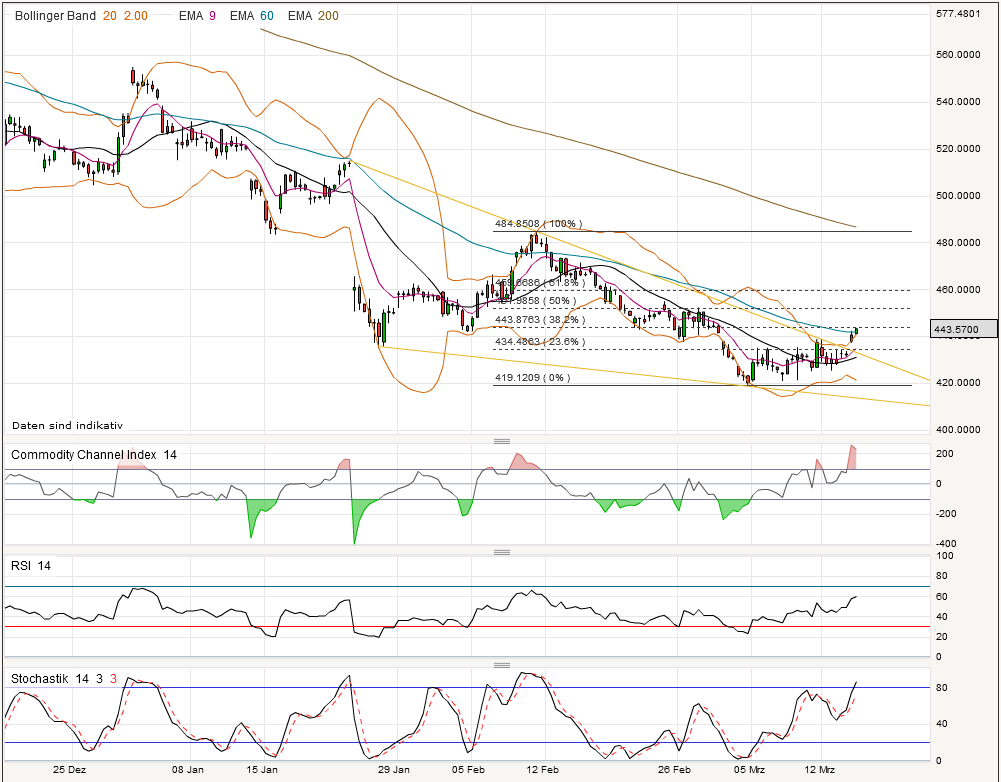Screen dimensions: 1001x782
Task: Click the -200 value on the CCI axis
Action: pos(945,514)
